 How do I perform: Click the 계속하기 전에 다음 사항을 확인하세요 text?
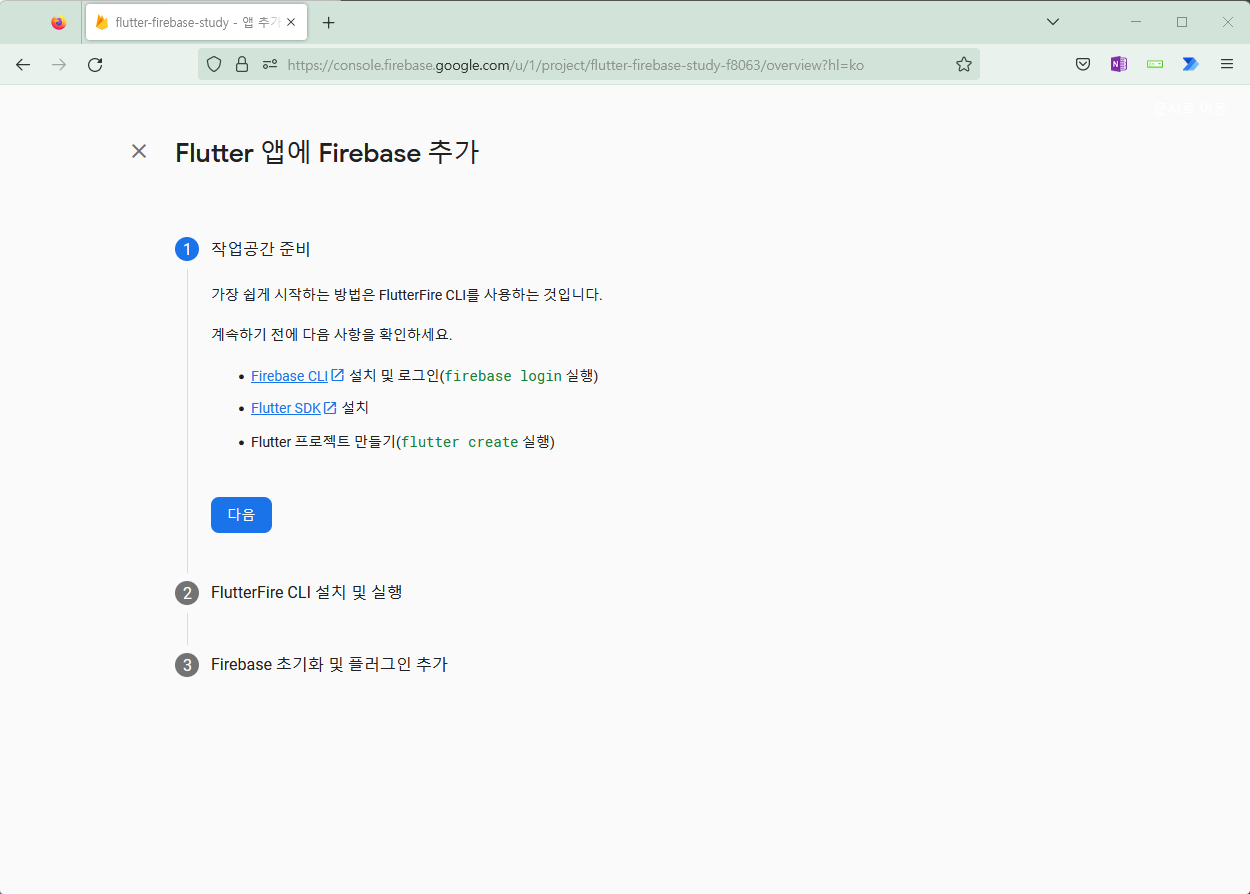coord(332,334)
